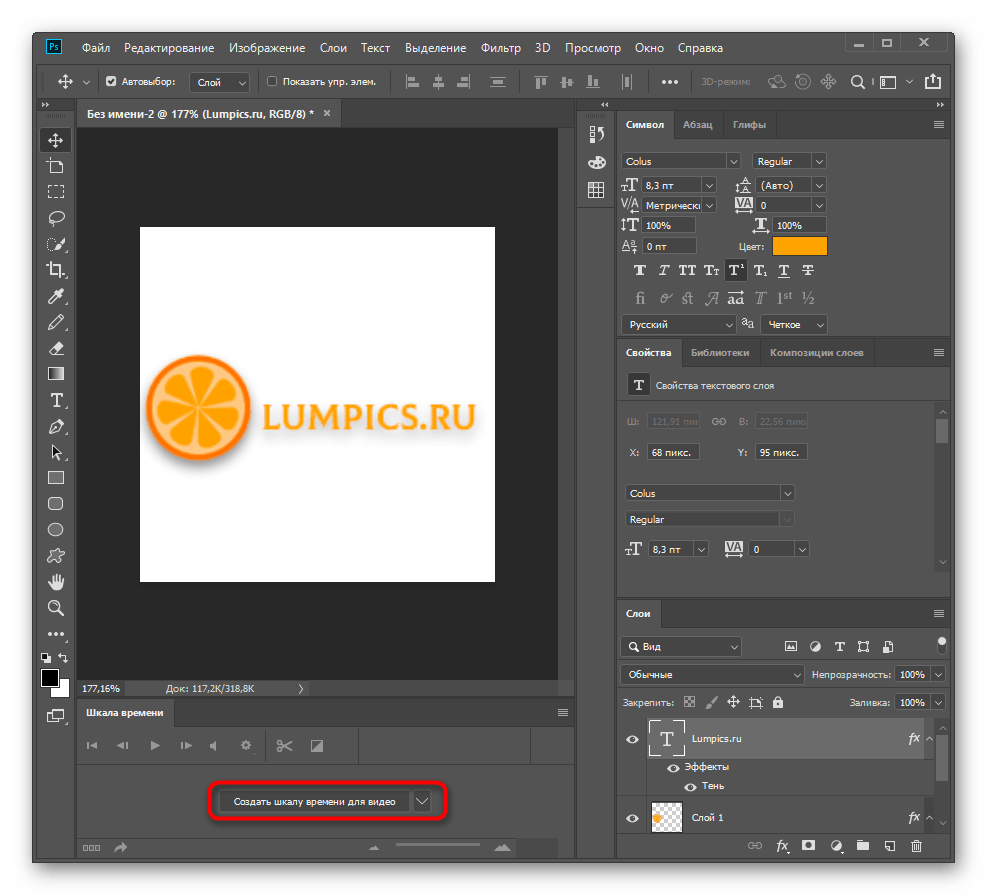Select the Eyedropper tool
This screenshot has height=895, width=987.
(56, 296)
